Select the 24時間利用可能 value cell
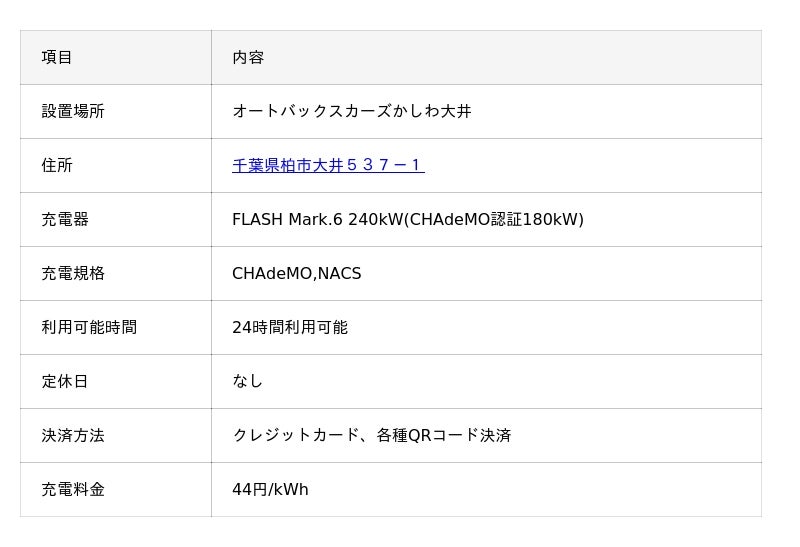 (290, 328)
